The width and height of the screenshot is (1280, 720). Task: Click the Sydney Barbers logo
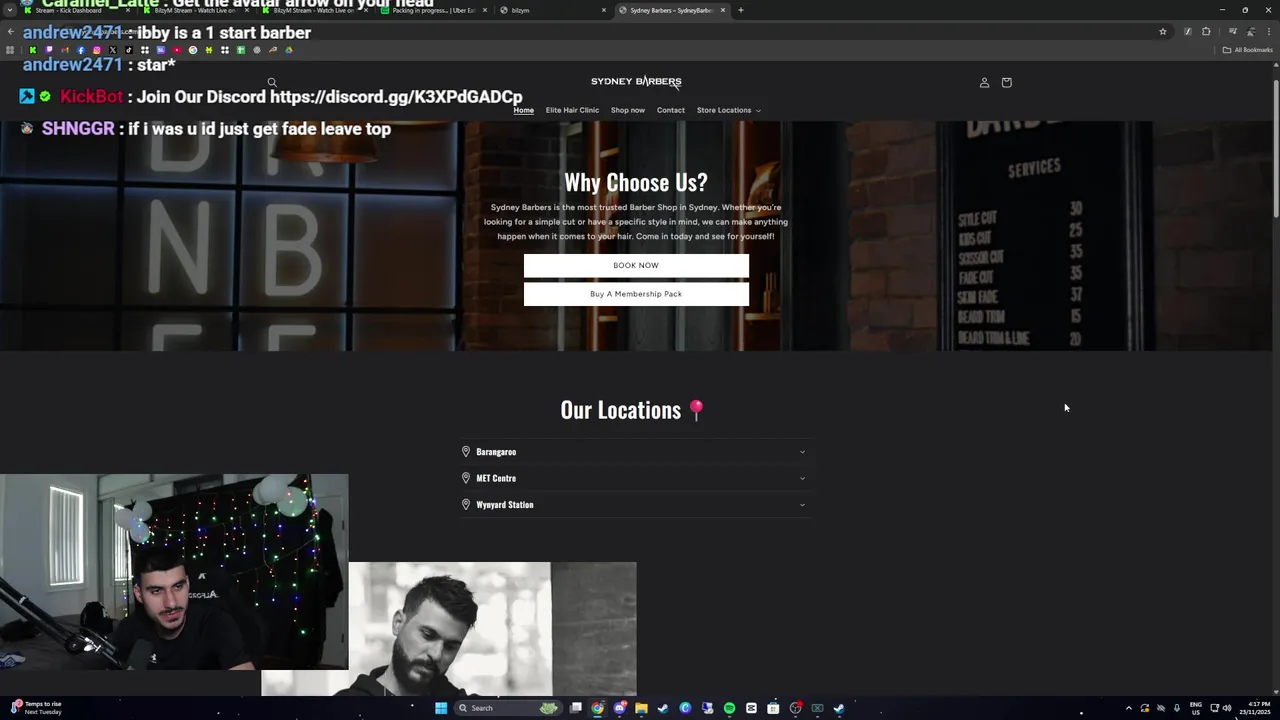pyautogui.click(x=636, y=81)
